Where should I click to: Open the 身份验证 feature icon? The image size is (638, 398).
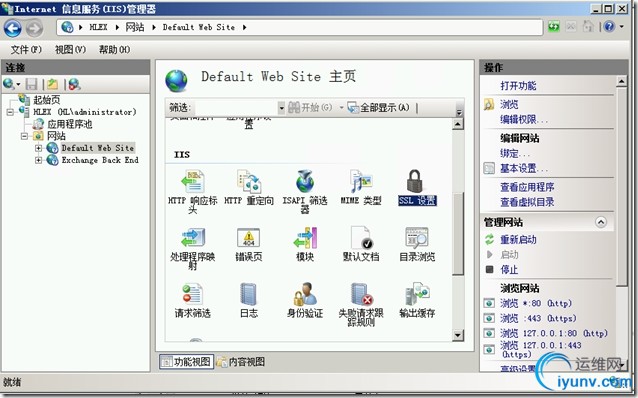coord(305,294)
